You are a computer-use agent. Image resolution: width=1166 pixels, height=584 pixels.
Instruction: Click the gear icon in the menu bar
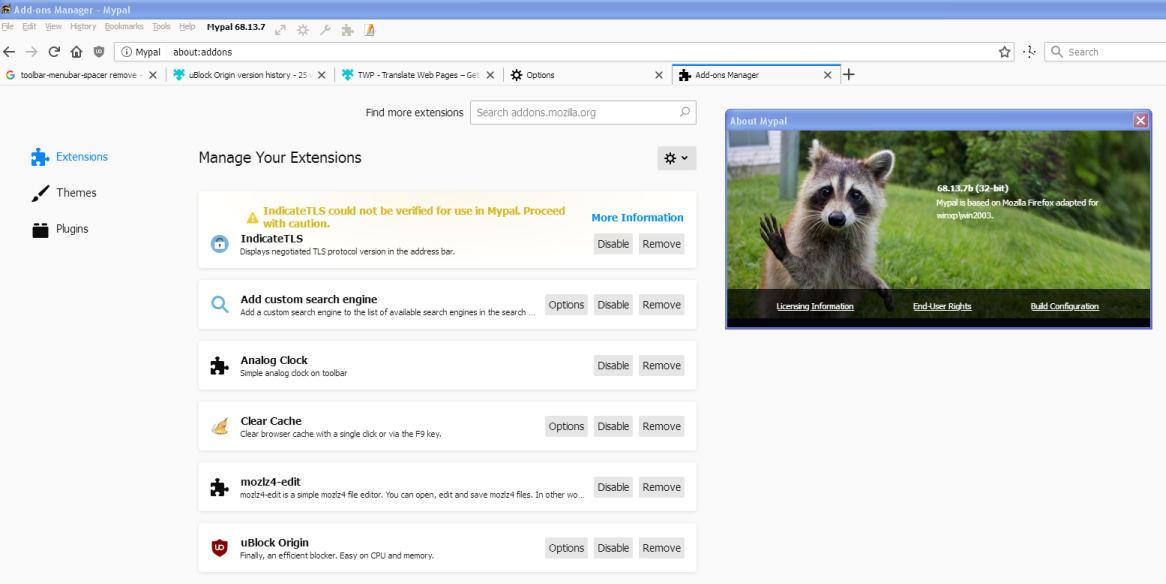(x=303, y=31)
